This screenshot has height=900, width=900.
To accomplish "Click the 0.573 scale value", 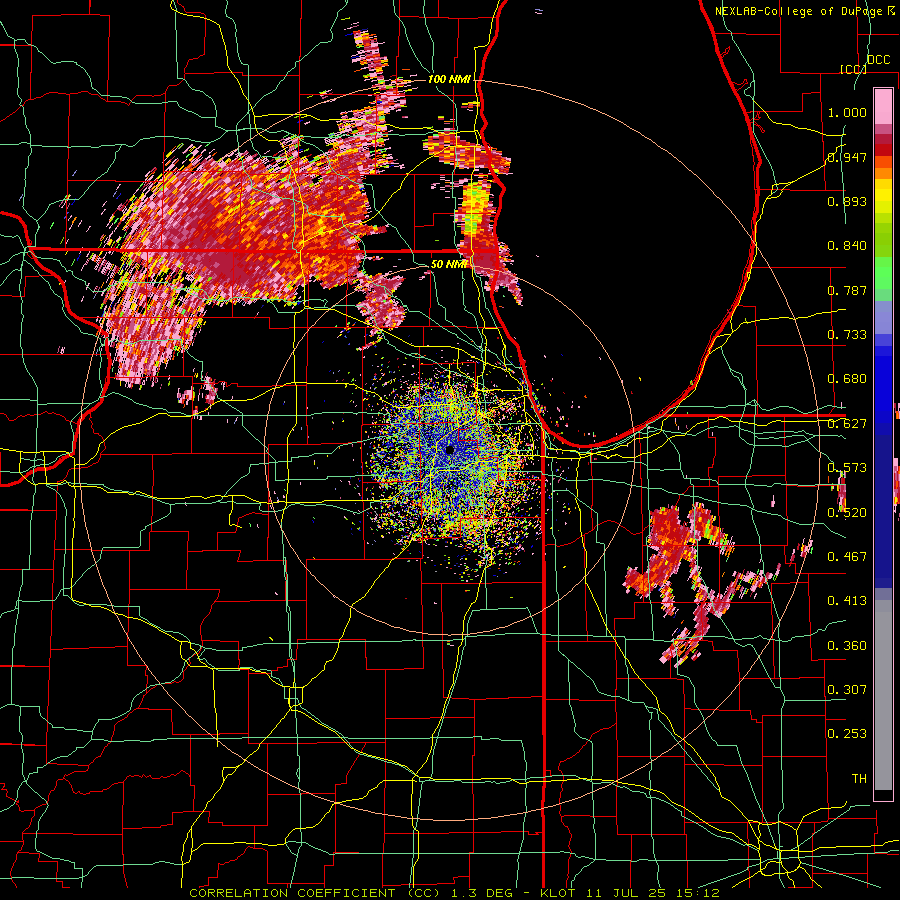I will click(847, 468).
